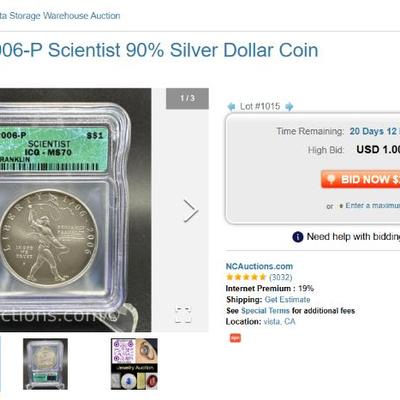The image size is (400, 400).
Task: Open the Get Estimate shipping link
Action: coord(287,299)
